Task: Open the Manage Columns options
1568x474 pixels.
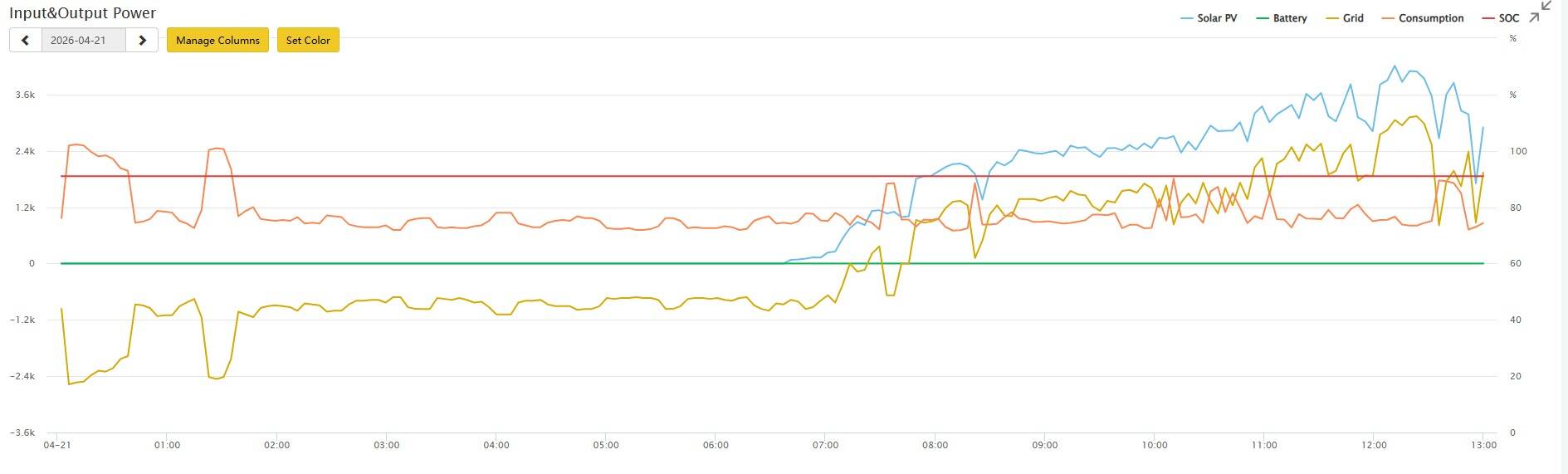Action: pos(217,40)
